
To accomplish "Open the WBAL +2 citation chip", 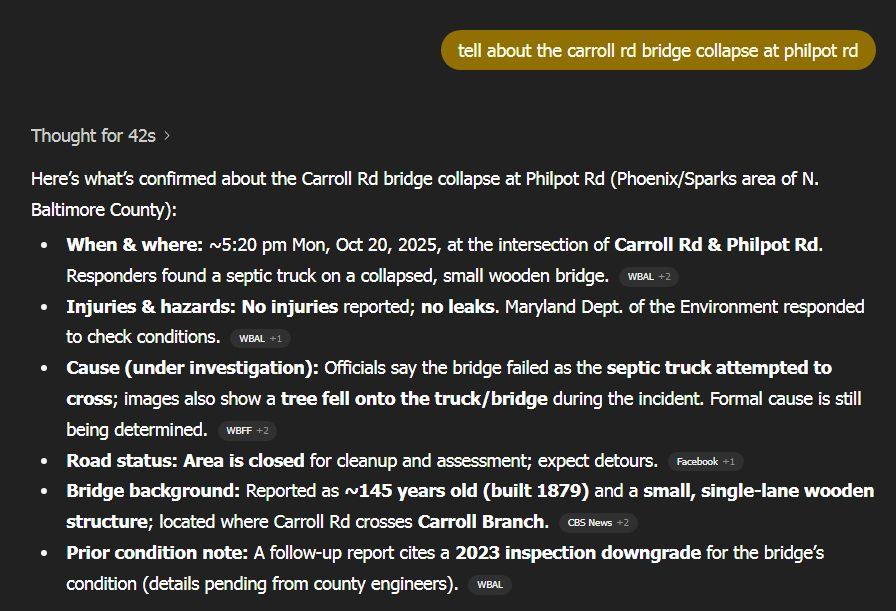I will pos(649,276).
